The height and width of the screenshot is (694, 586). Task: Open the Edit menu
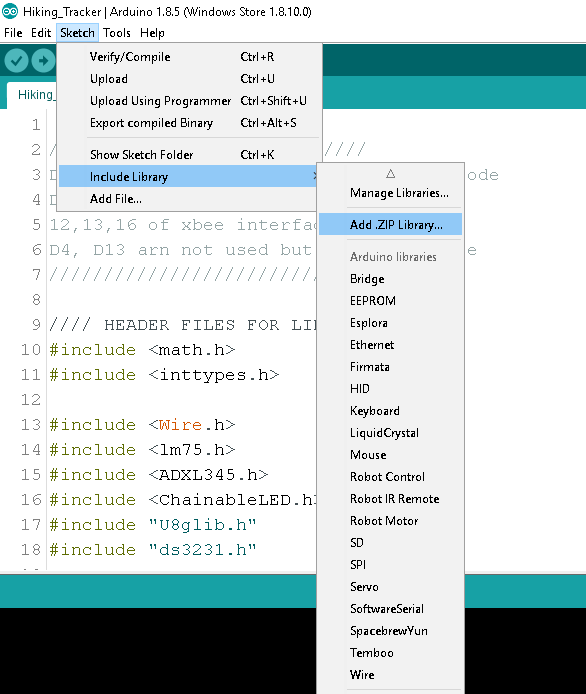(x=41, y=33)
